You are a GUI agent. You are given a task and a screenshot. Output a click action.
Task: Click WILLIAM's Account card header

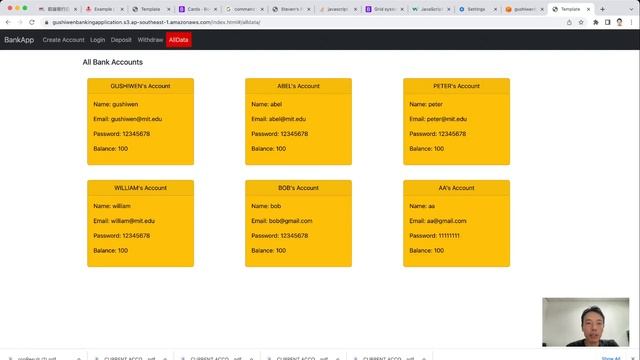140,188
